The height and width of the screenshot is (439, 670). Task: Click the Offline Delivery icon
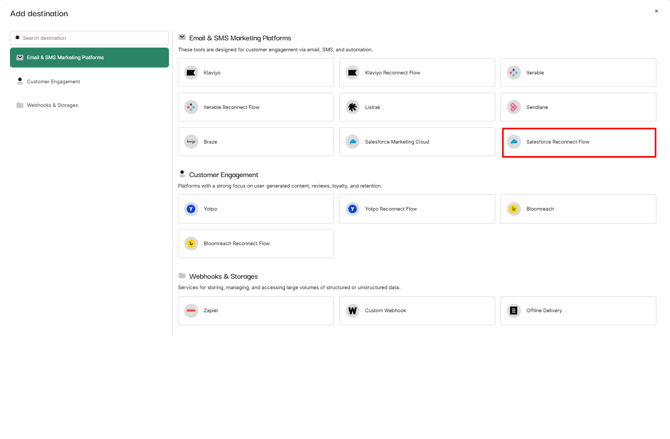pyautogui.click(x=513, y=311)
